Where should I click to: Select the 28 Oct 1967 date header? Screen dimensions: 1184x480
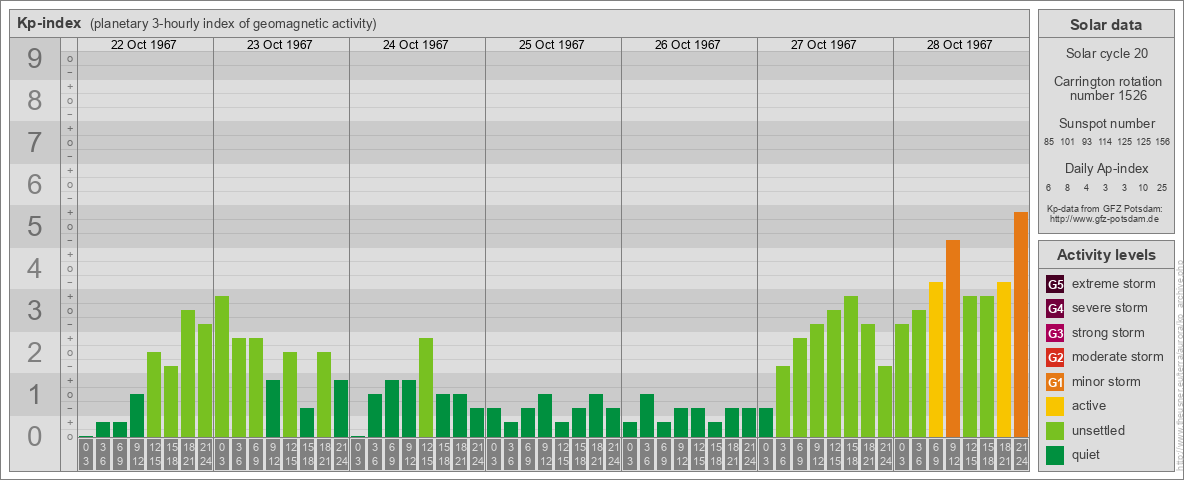959,45
